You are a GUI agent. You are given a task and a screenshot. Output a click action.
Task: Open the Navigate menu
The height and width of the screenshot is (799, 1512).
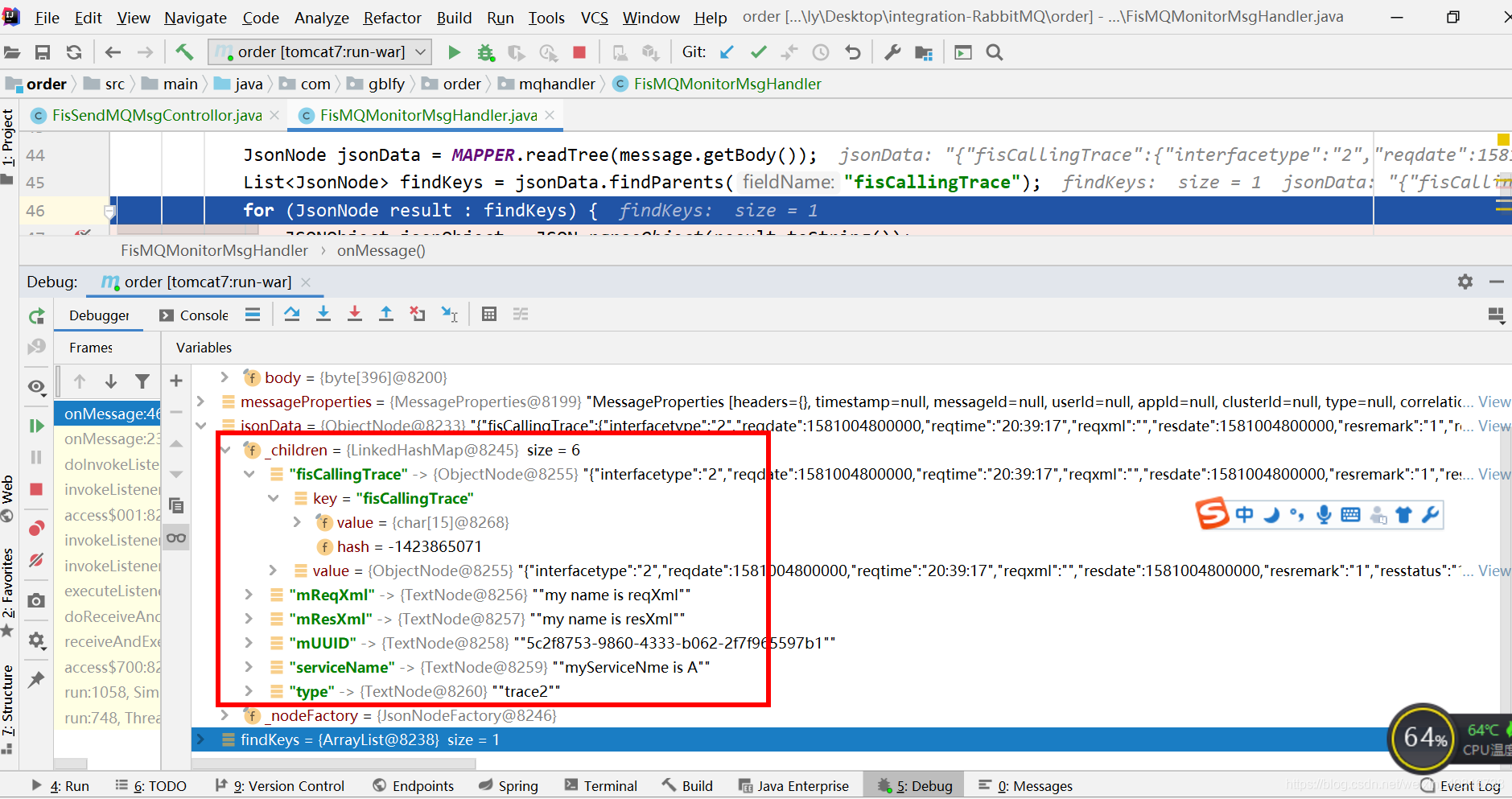196,18
